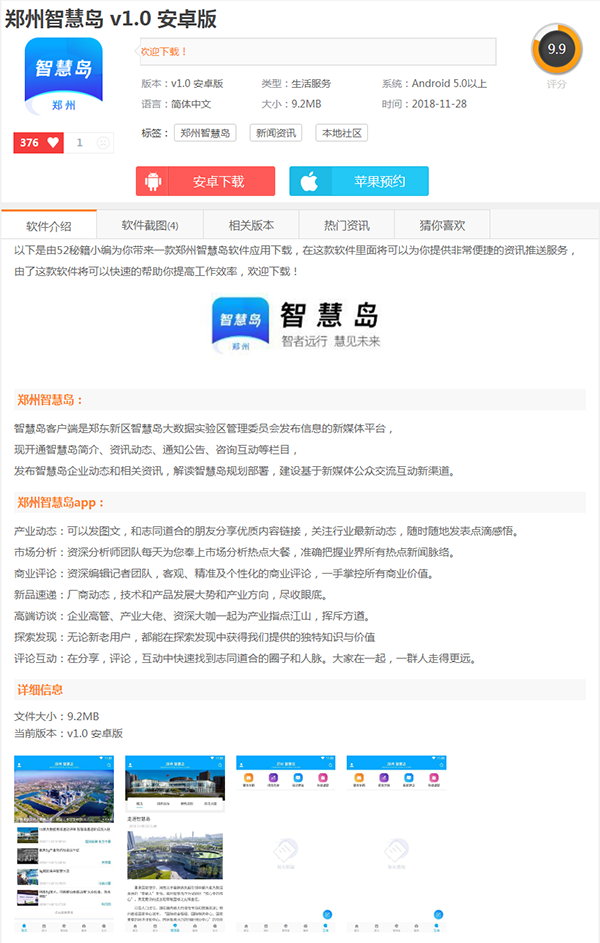Screen dimensions: 600x943
Task: Open the first app screenshot thumbnail
Action: [64, 844]
